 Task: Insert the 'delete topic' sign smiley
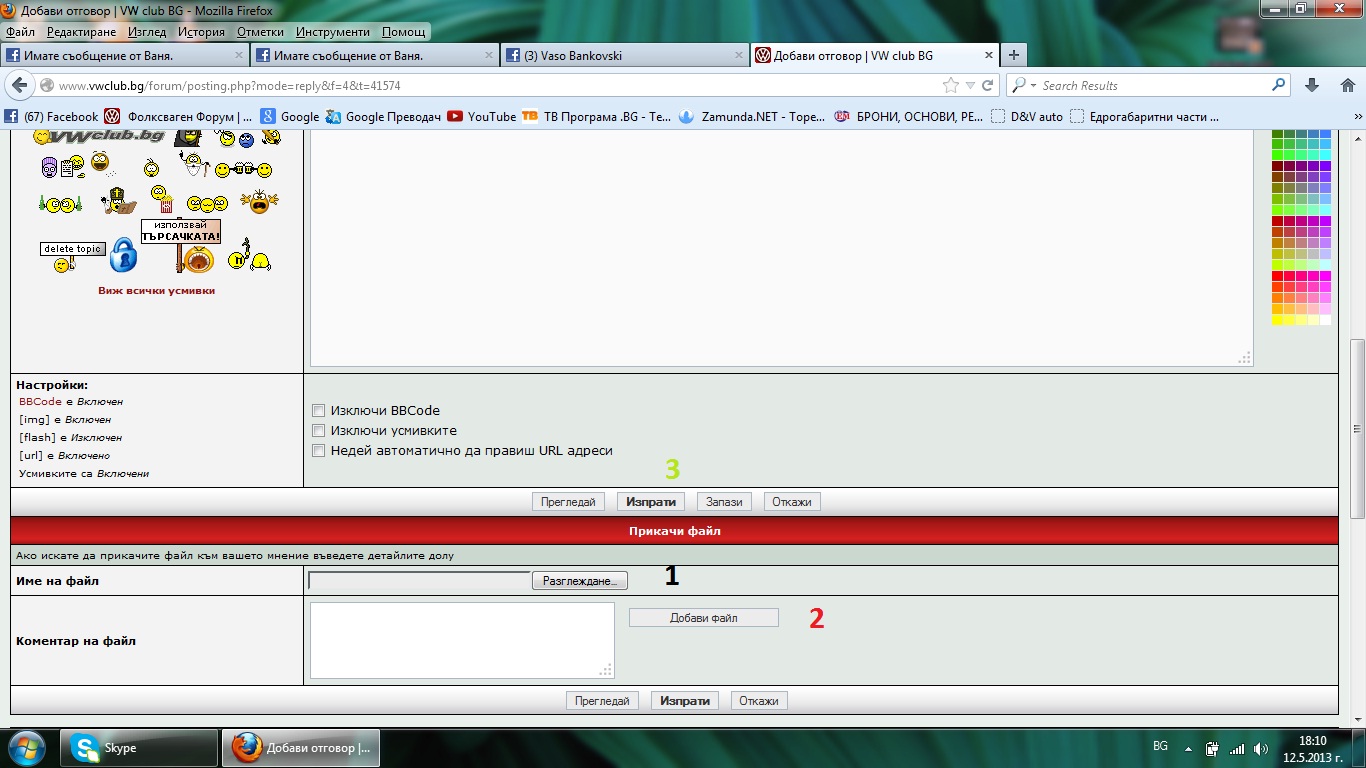pos(72,249)
